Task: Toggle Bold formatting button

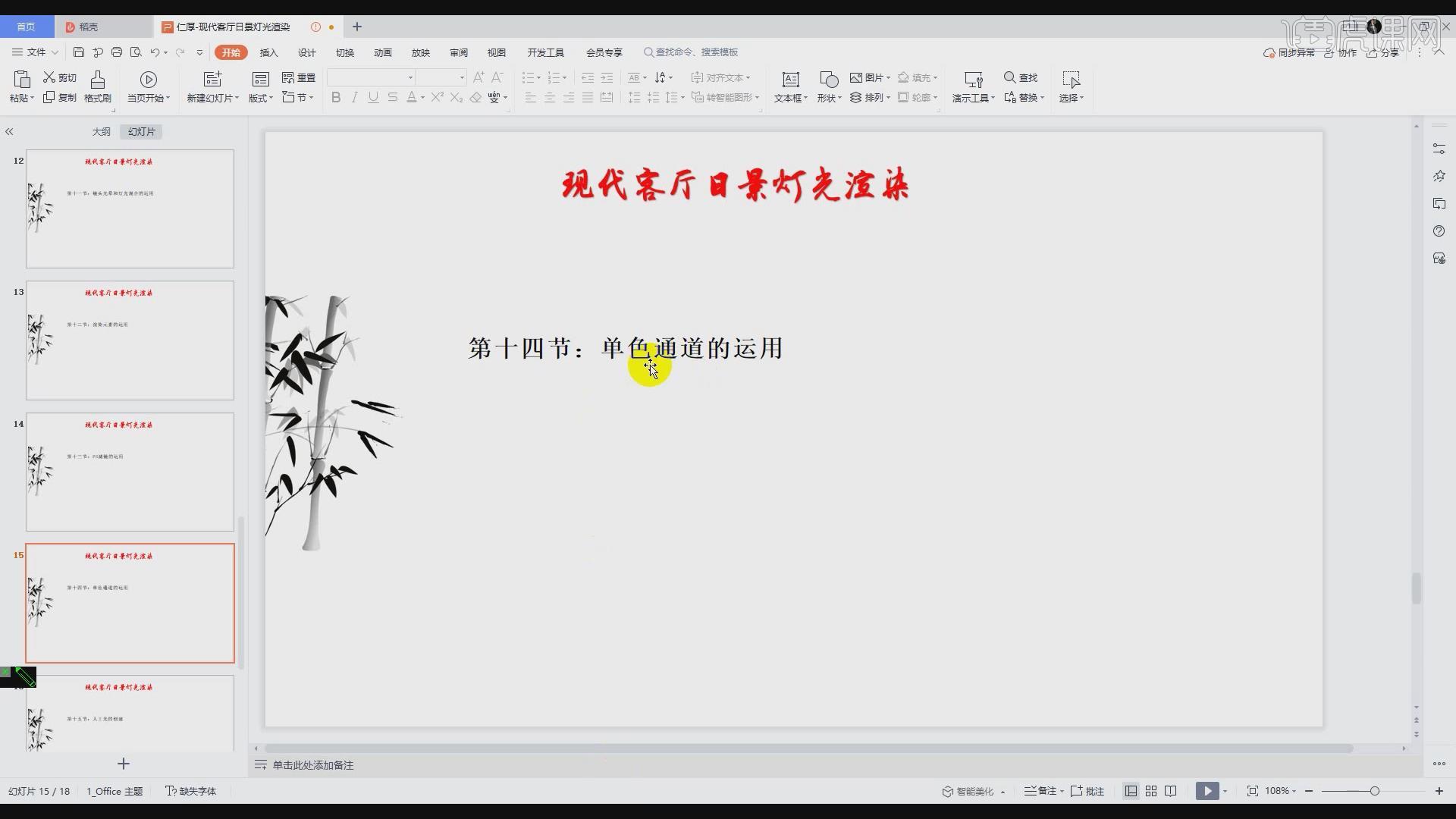Action: tap(335, 97)
